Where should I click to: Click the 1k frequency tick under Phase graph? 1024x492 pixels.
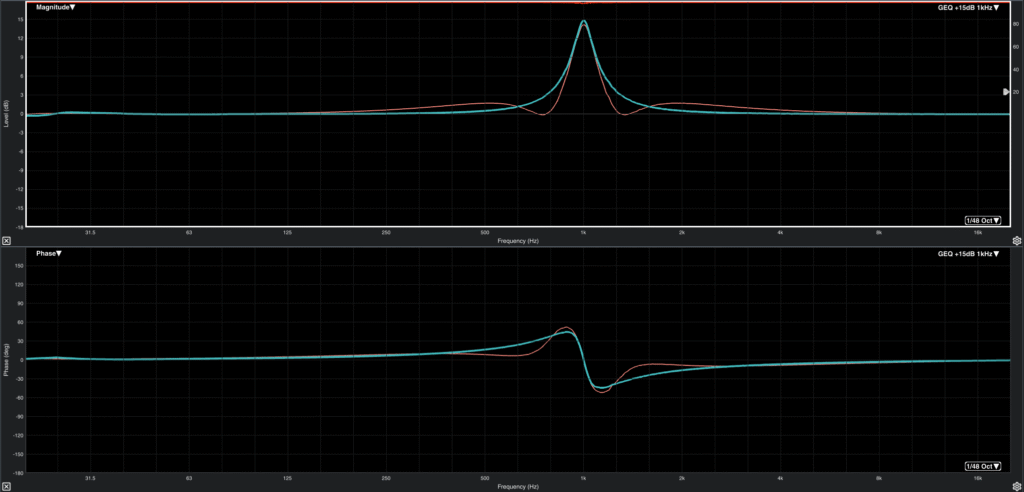pyautogui.click(x=583, y=479)
